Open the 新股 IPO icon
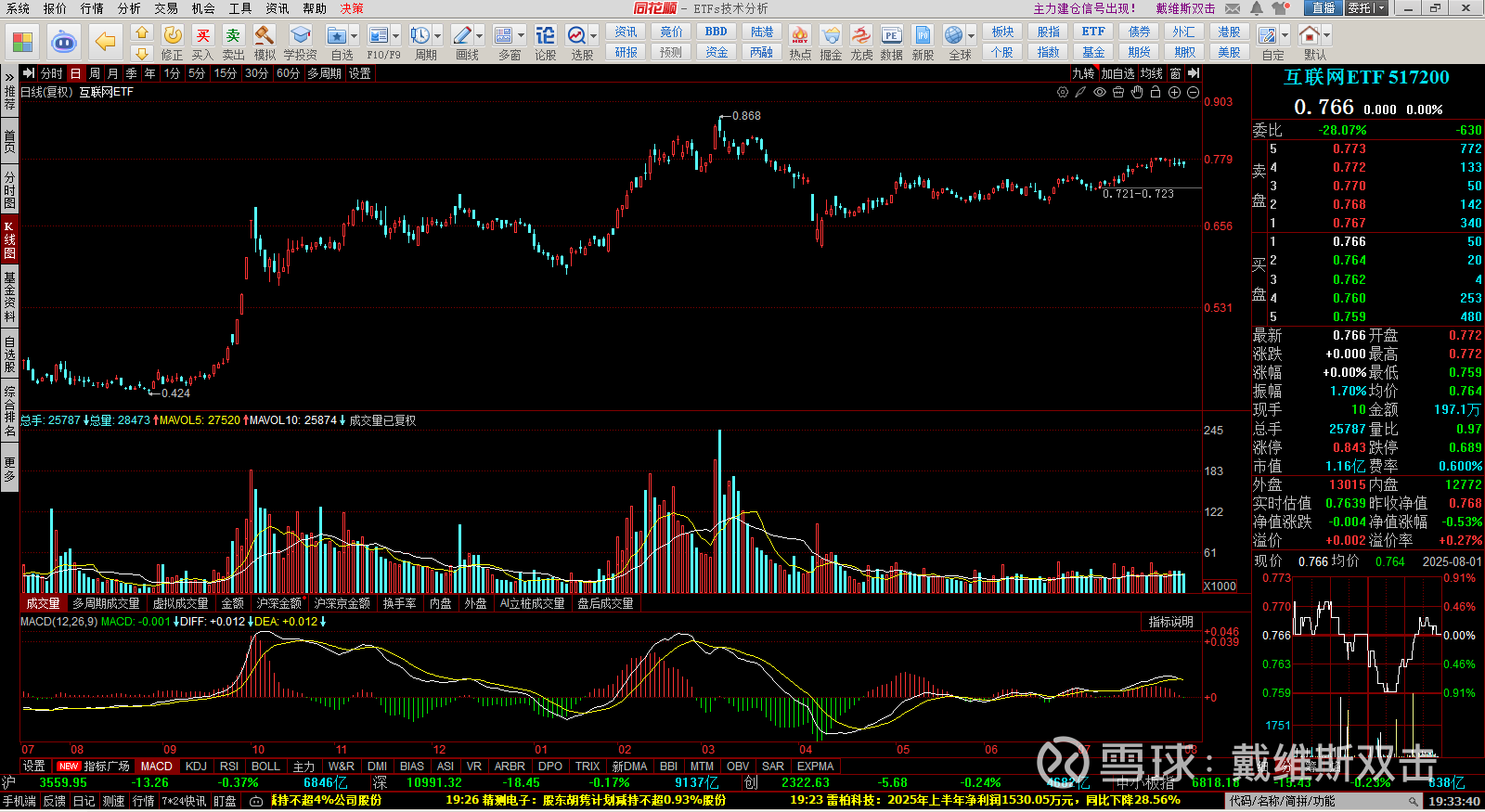The image size is (1485, 812). tap(923, 35)
